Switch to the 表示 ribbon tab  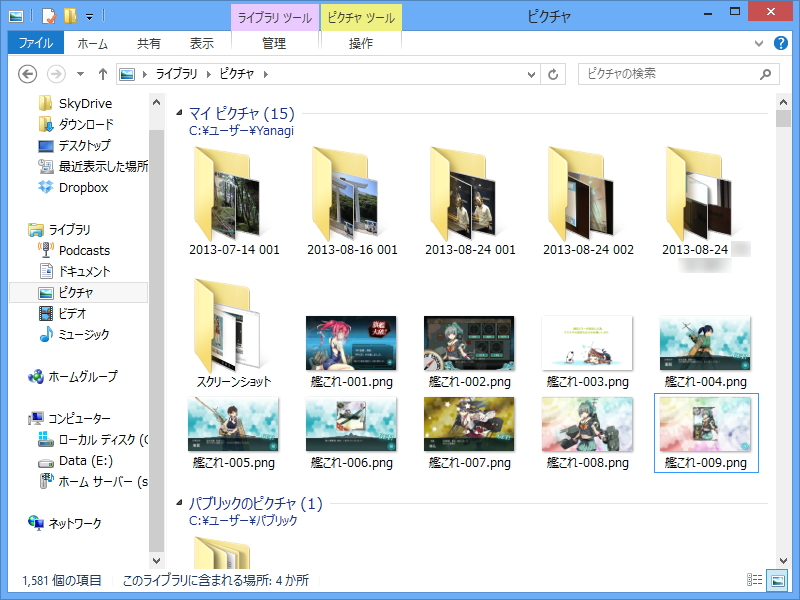(202, 43)
